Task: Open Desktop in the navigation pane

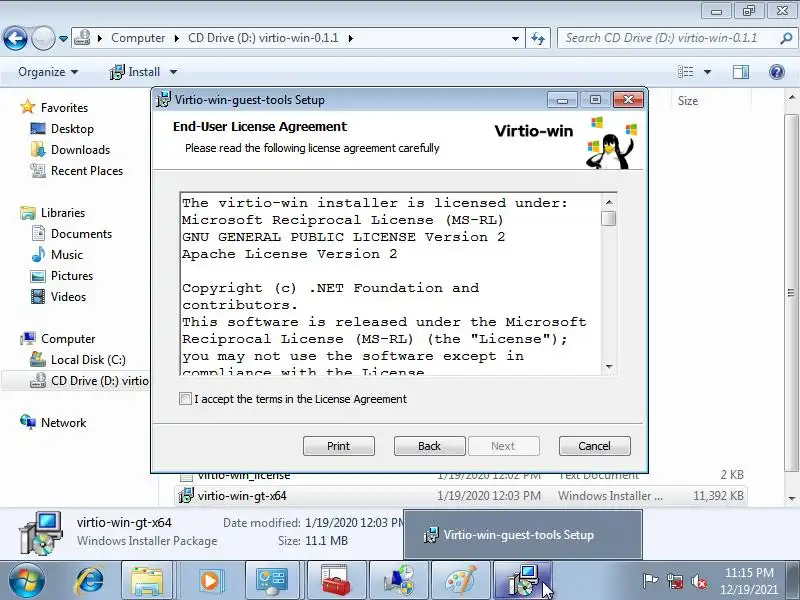Action: 72,129
